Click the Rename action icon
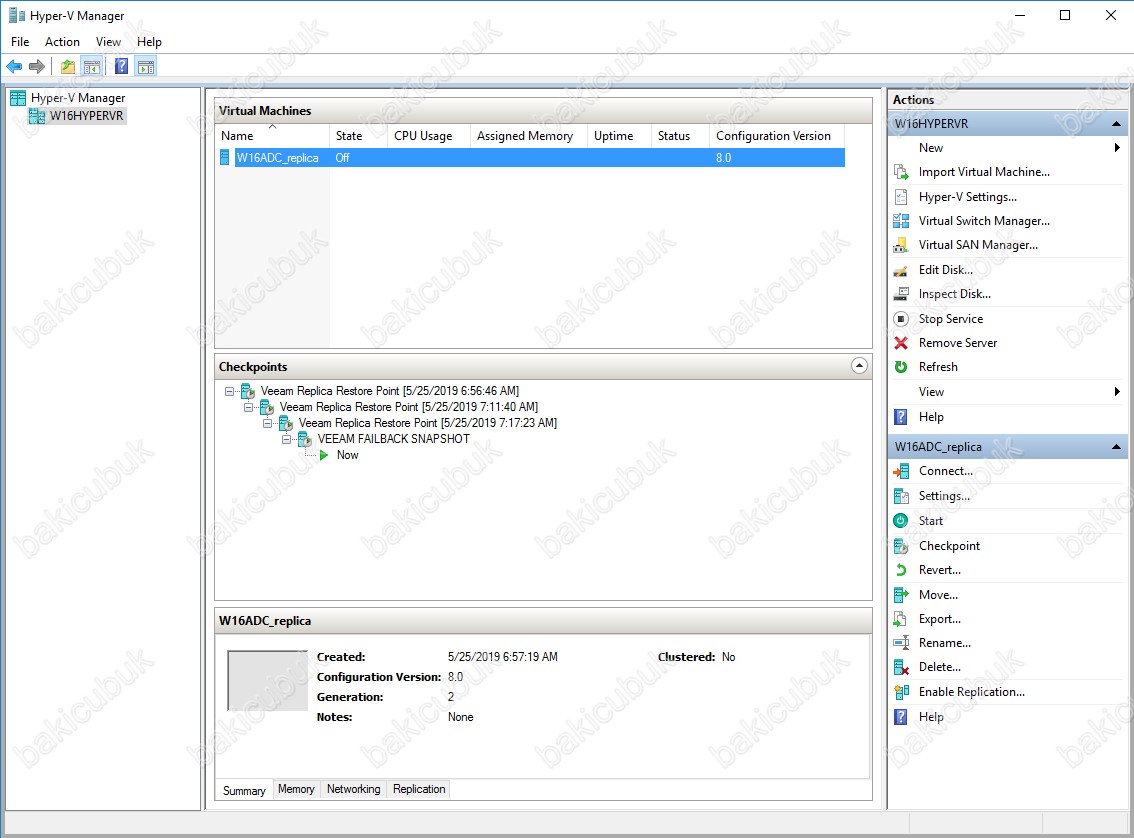The height and width of the screenshot is (838, 1134). (x=901, y=643)
